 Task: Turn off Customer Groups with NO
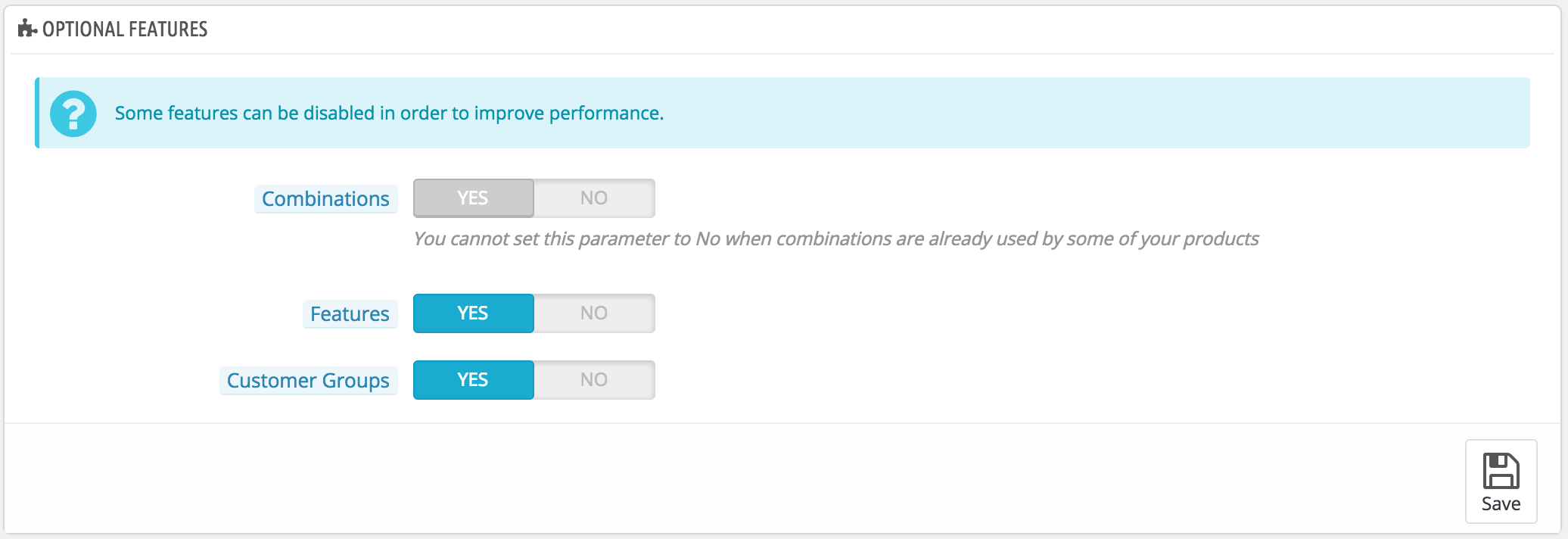tap(594, 380)
